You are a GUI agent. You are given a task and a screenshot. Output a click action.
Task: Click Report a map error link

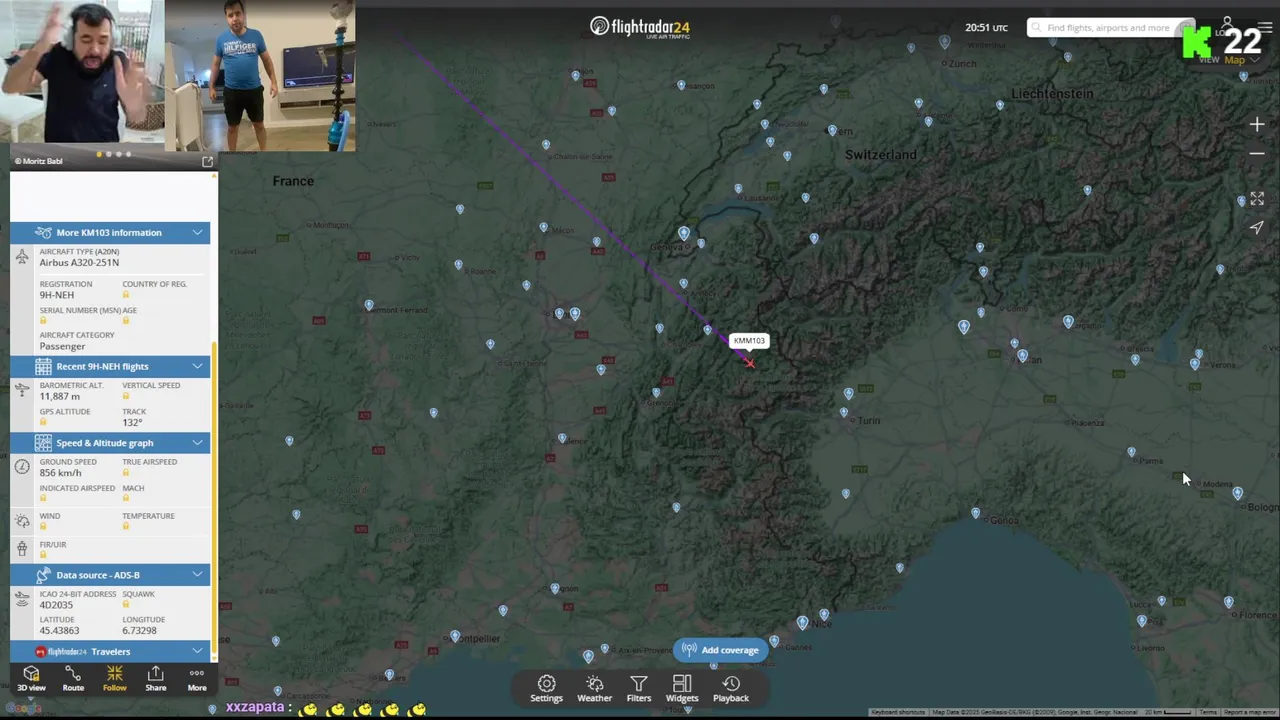pos(1250,712)
